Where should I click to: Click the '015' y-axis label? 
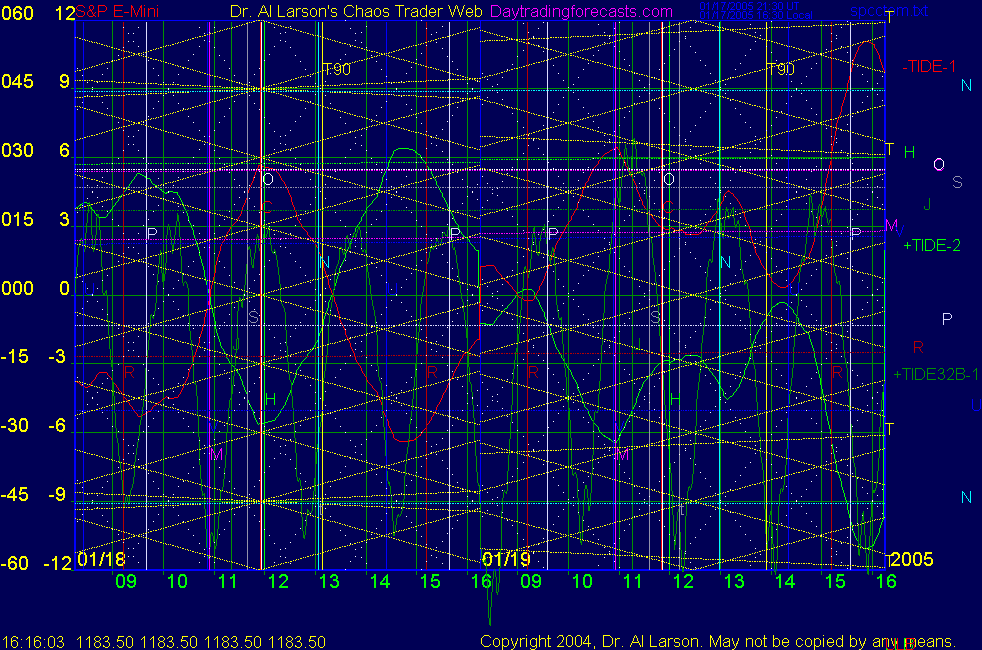(18, 219)
